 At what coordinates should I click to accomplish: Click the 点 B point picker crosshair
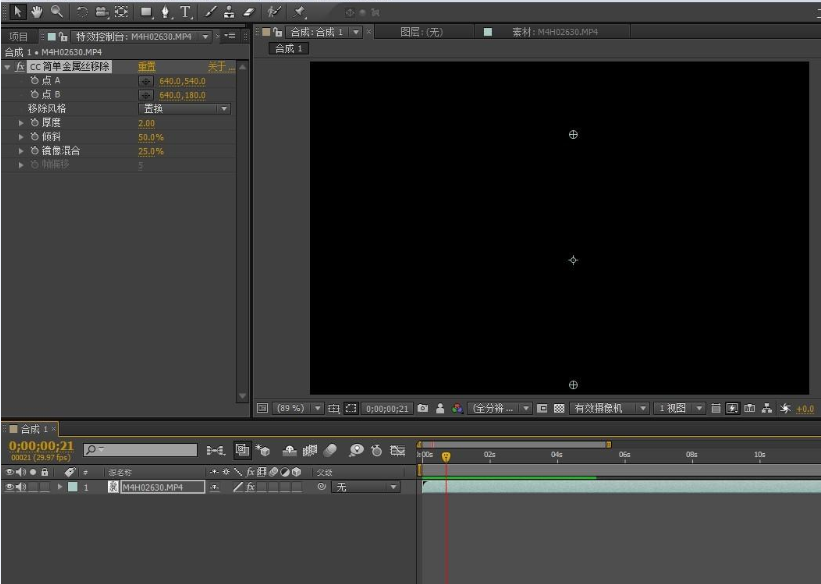[x=146, y=95]
